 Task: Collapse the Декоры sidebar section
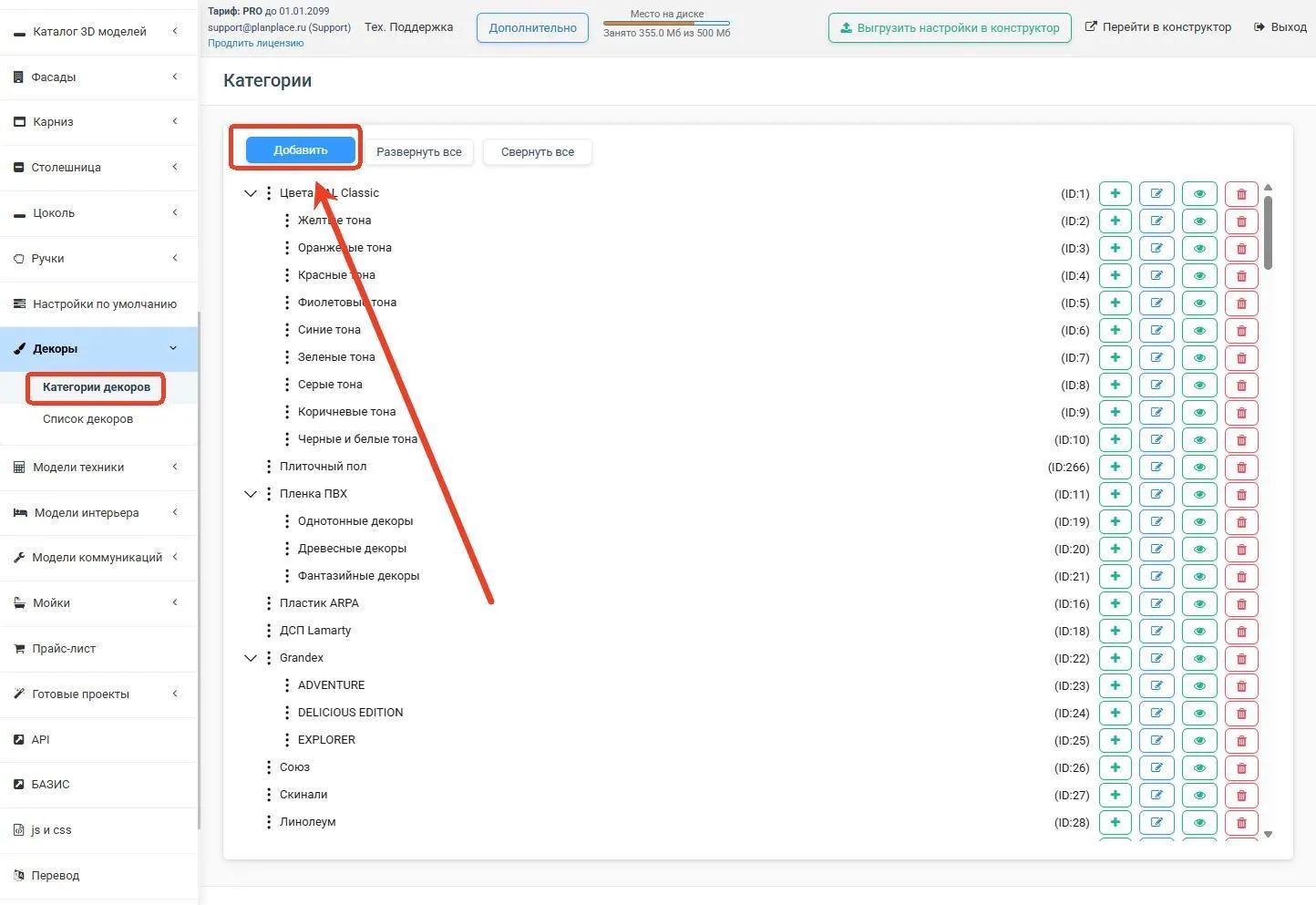(x=98, y=348)
